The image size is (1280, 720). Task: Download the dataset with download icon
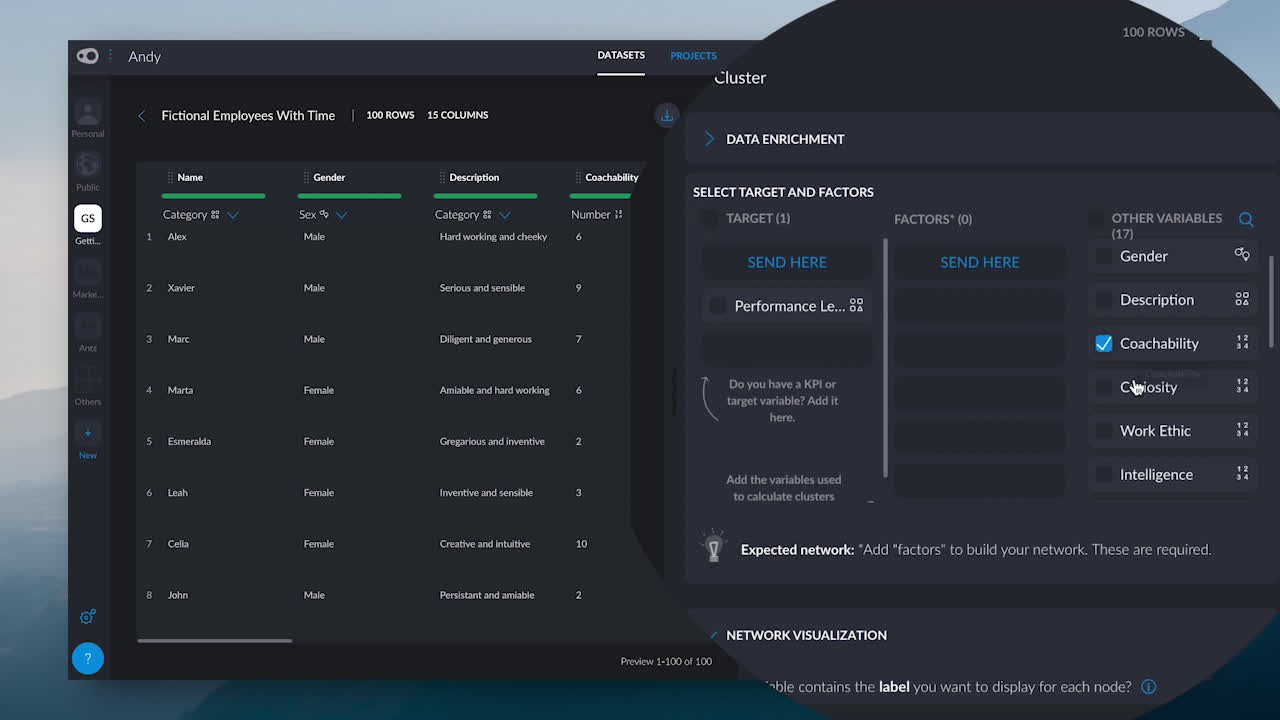667,116
